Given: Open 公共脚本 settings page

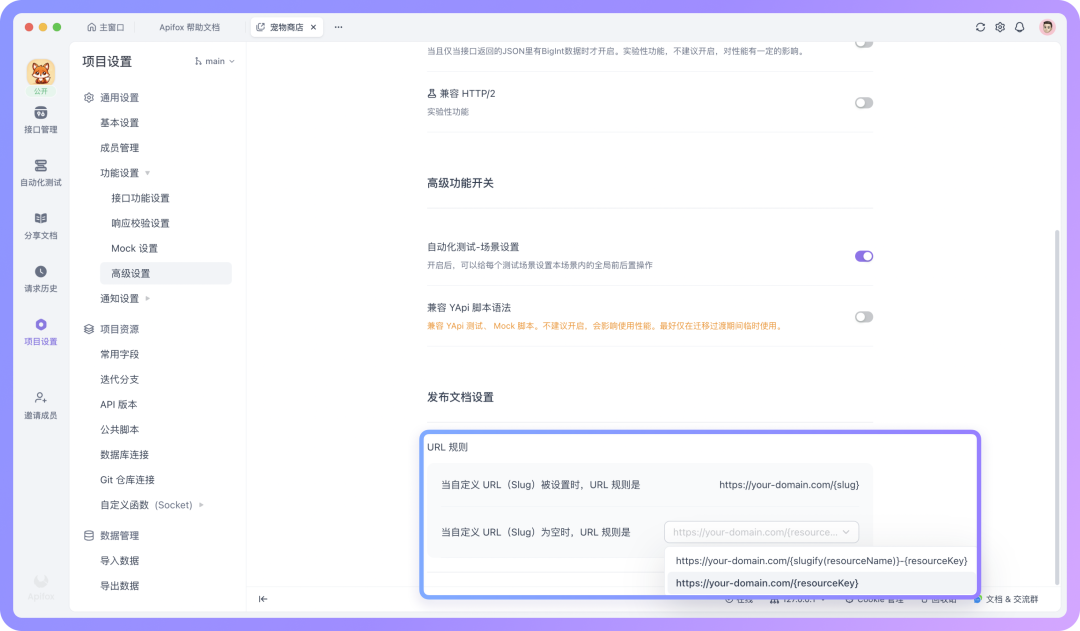Looking at the screenshot, I should [120, 429].
